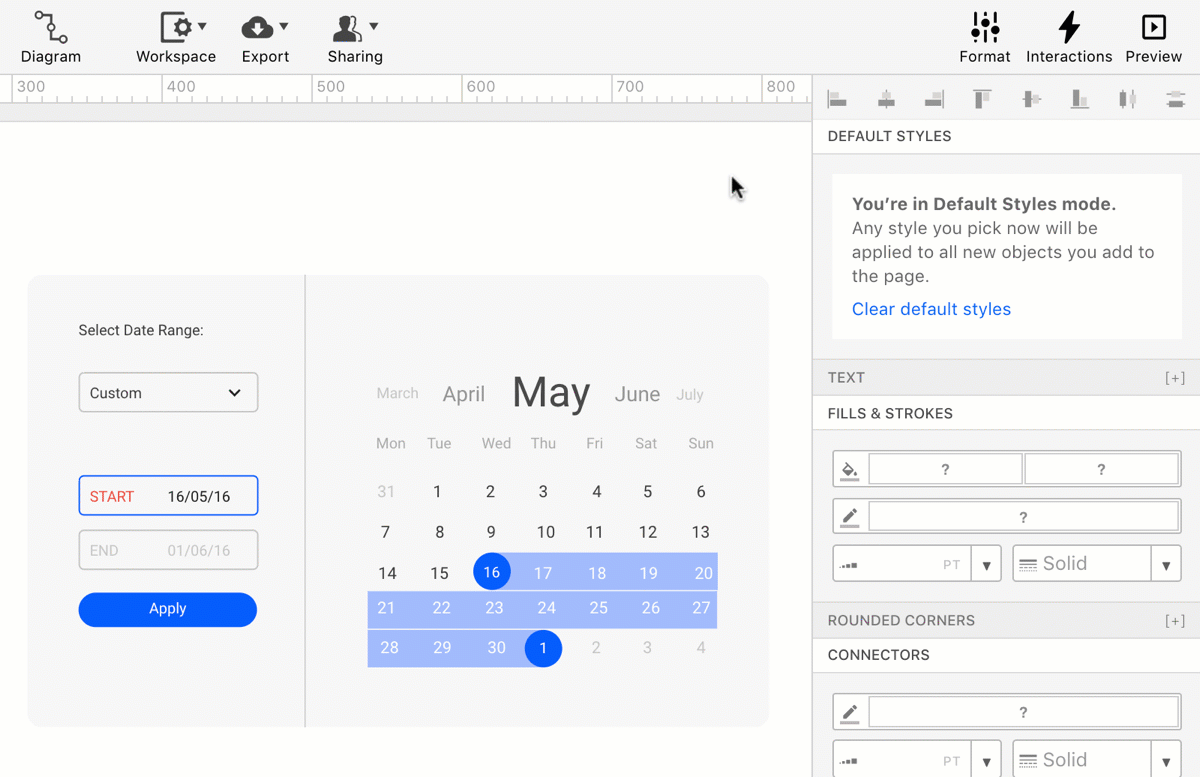This screenshot has width=1200, height=777.
Task: Expand the Custom date range dropdown
Action: click(x=168, y=393)
